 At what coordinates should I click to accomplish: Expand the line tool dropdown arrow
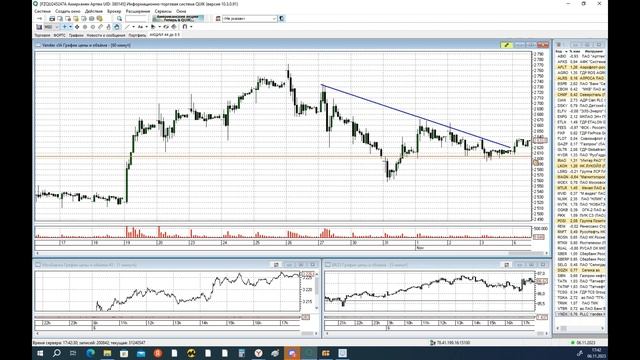pyautogui.click(x=133, y=27)
